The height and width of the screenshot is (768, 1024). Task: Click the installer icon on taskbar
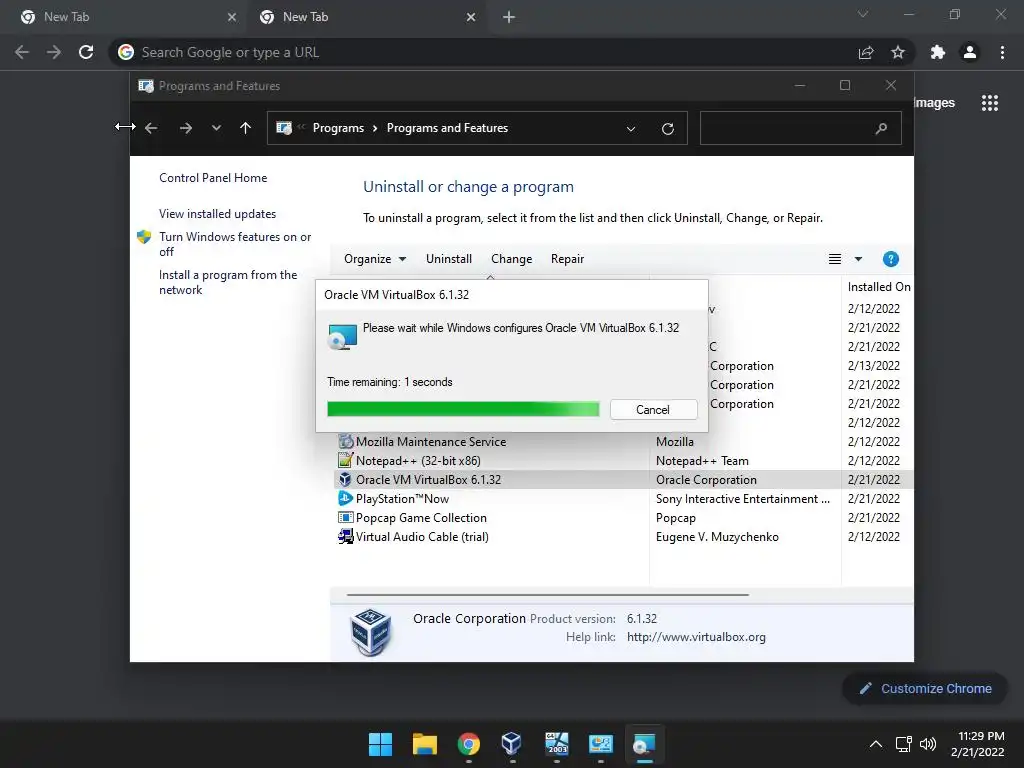click(644, 744)
